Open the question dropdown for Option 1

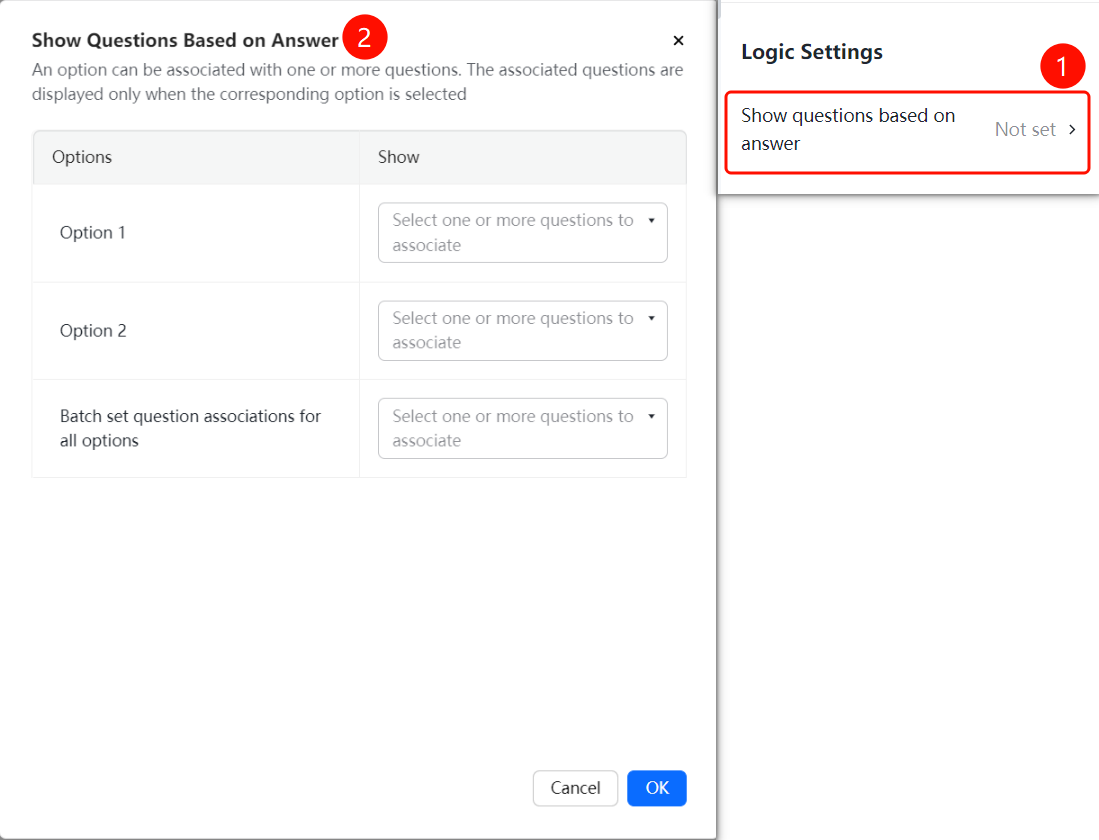pyautogui.click(x=522, y=233)
